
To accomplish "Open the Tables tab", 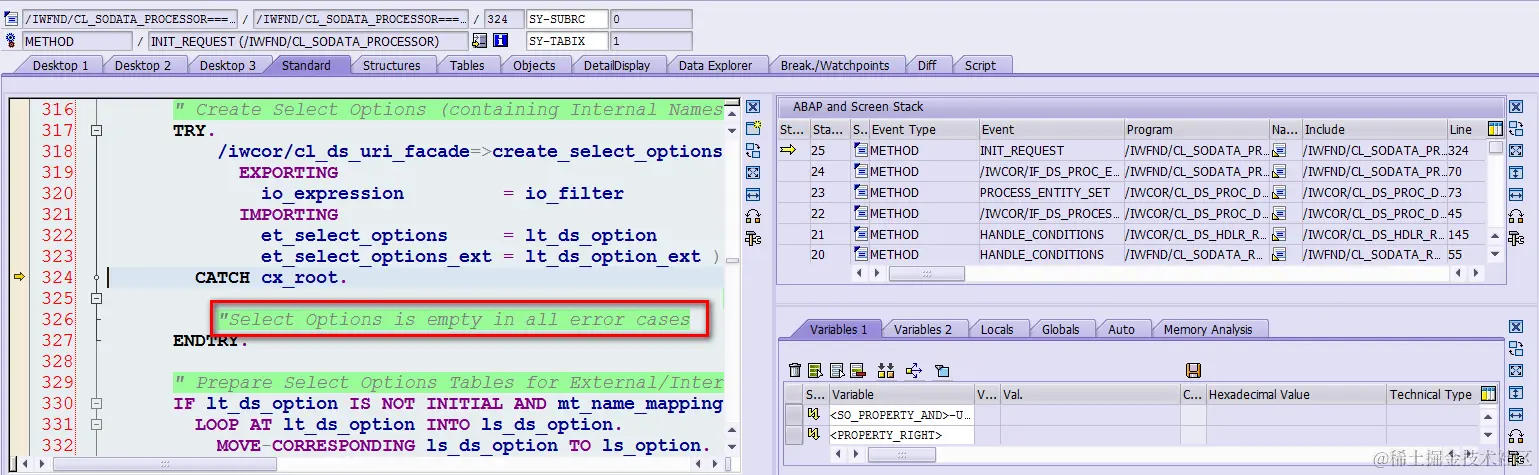I will pyautogui.click(x=467, y=65).
